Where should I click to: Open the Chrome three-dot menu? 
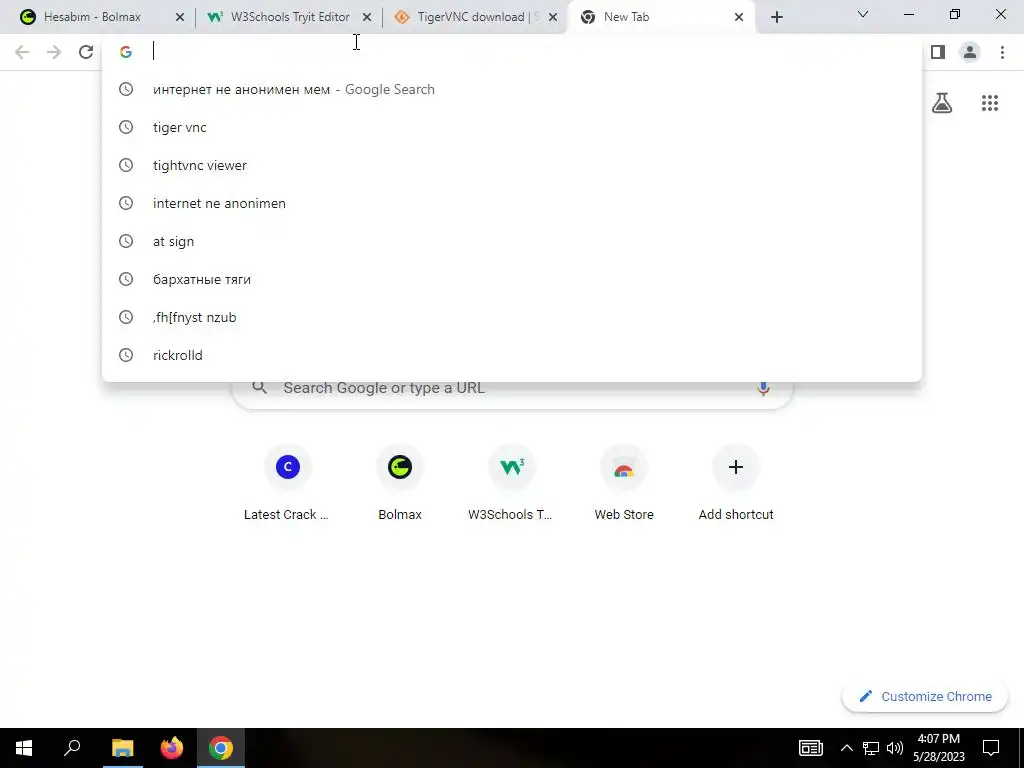[1002, 52]
